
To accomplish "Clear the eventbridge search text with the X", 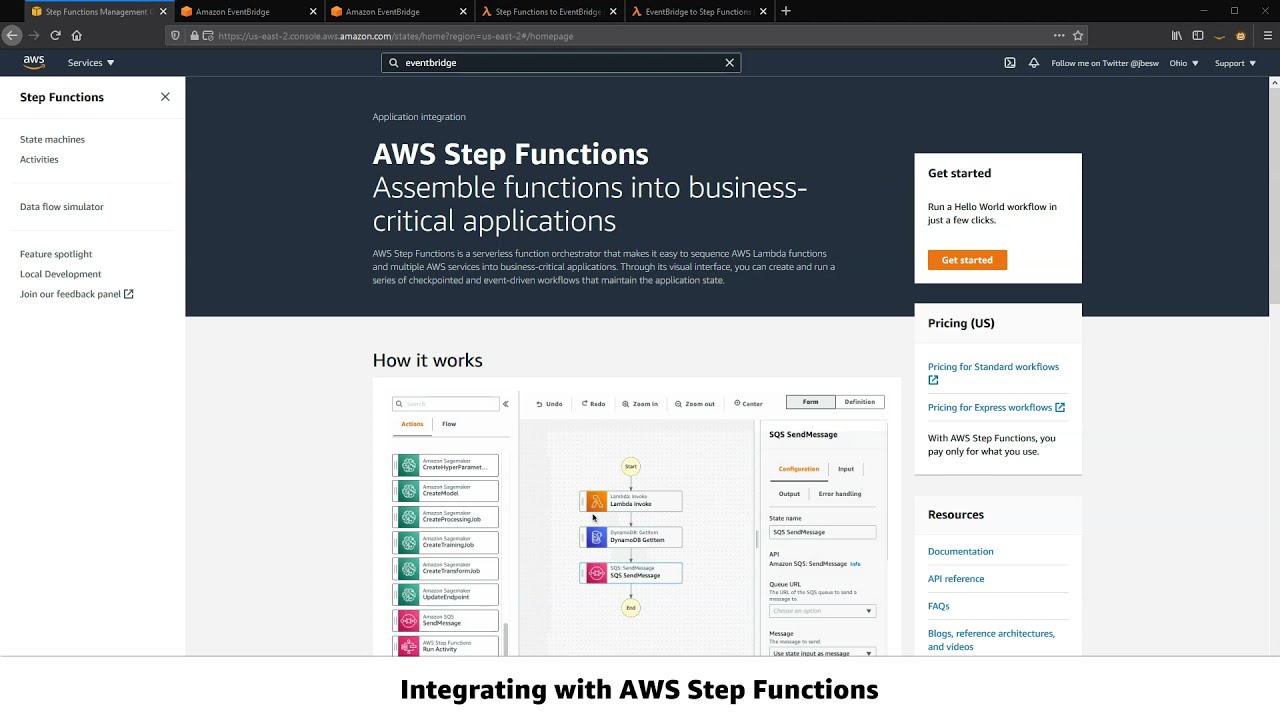I will [730, 63].
